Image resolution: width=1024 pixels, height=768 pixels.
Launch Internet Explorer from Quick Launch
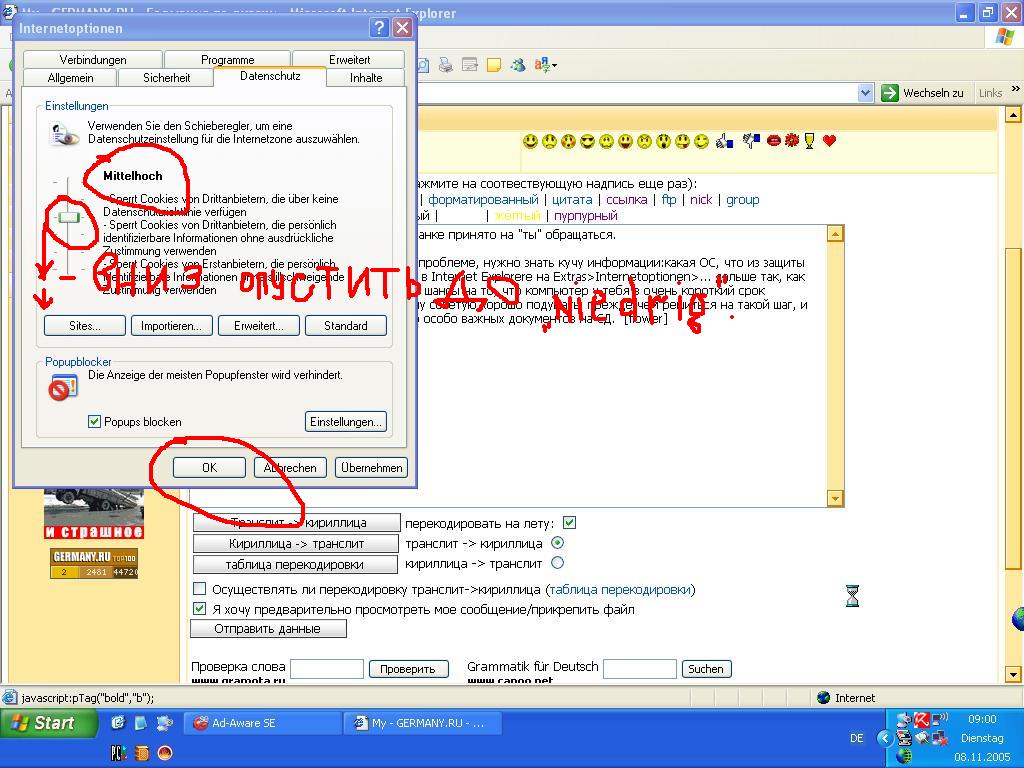tap(118, 723)
